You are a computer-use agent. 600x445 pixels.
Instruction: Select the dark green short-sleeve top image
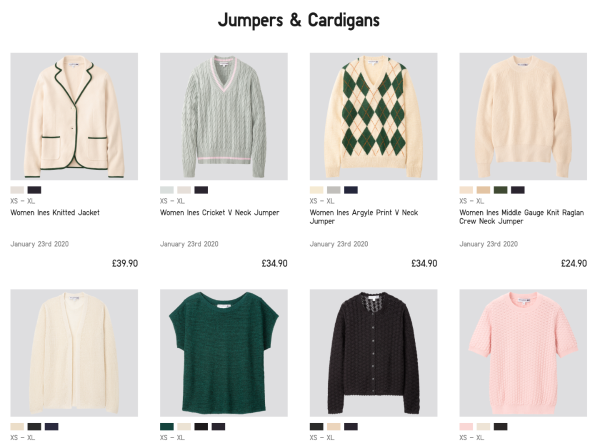pos(223,353)
